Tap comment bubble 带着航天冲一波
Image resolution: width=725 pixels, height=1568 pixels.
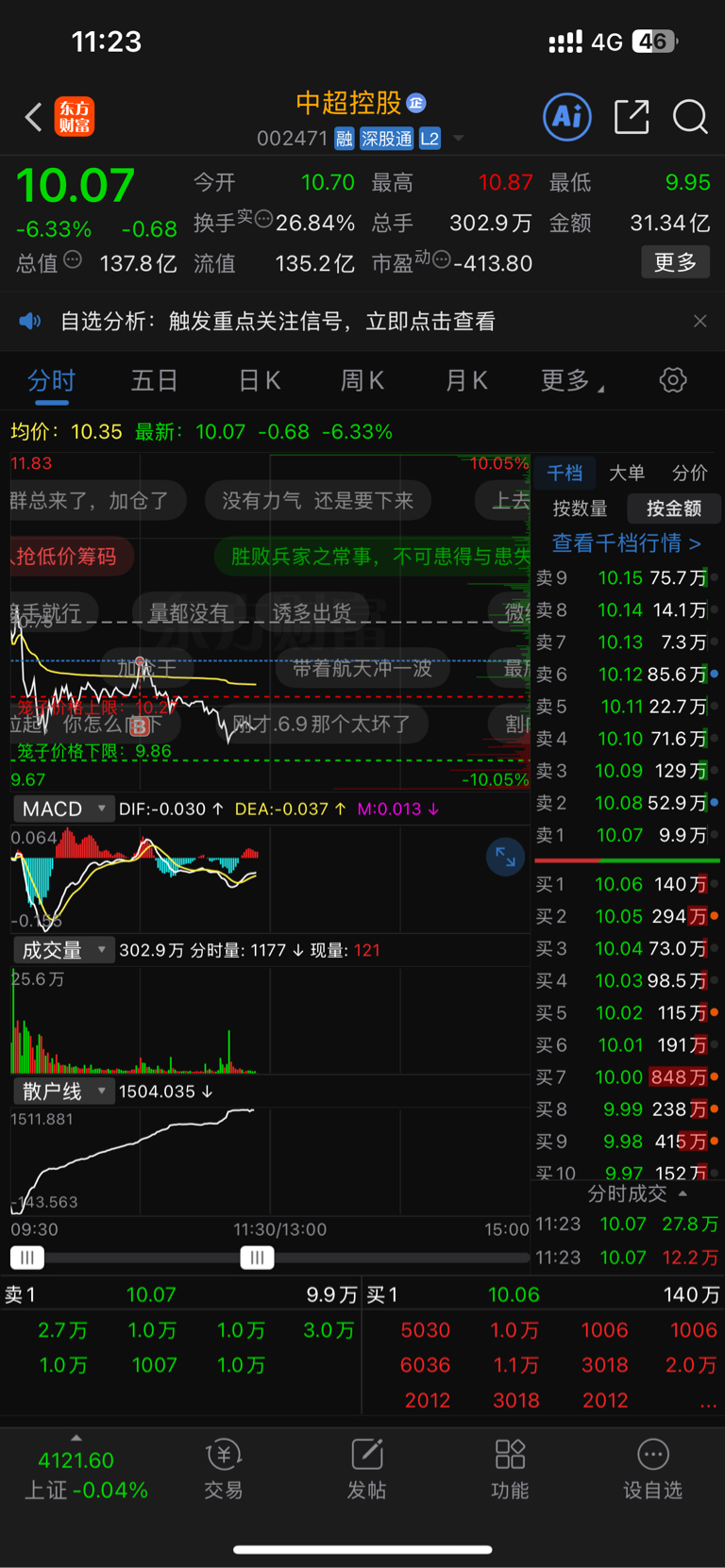pos(362,669)
